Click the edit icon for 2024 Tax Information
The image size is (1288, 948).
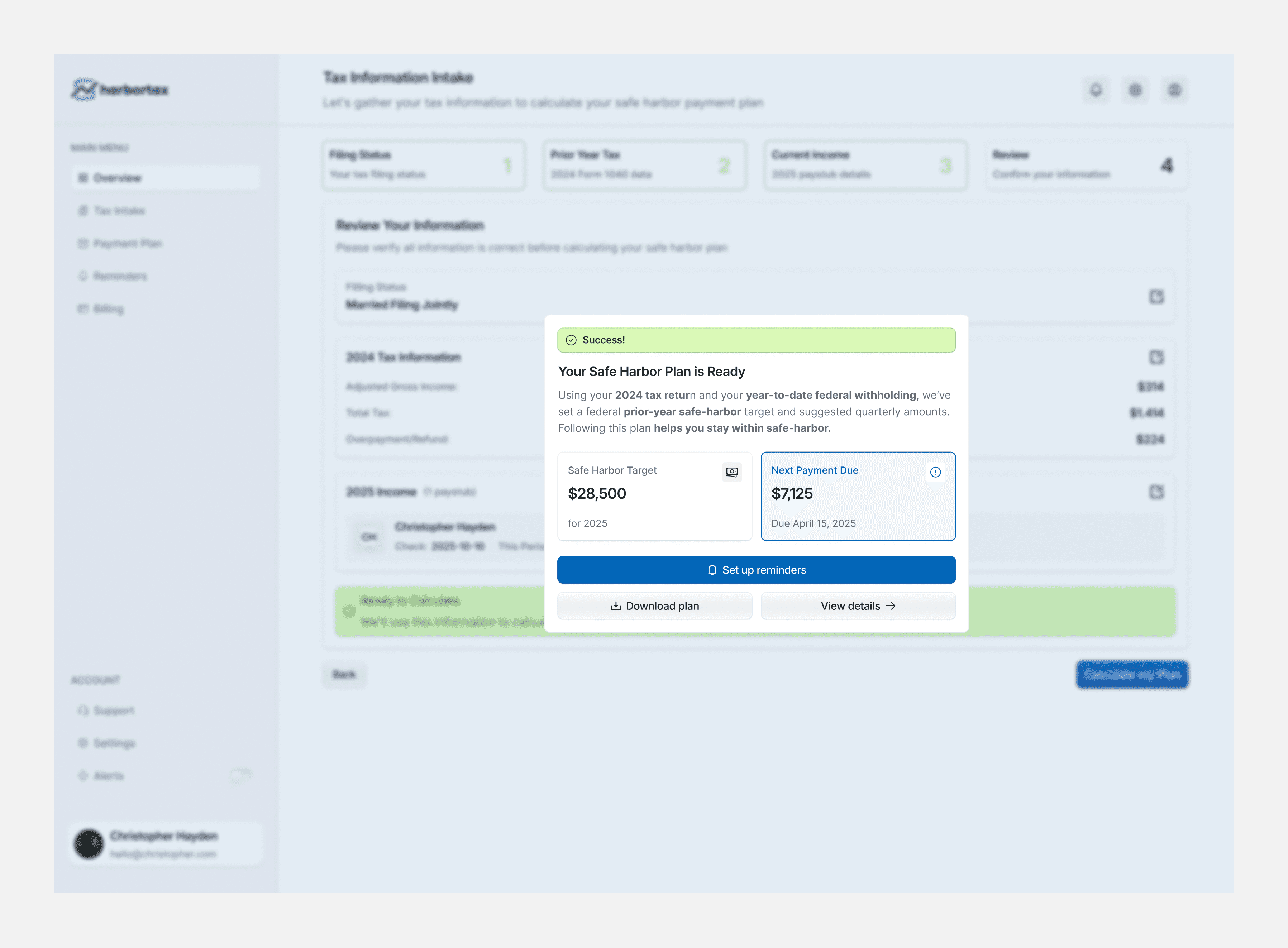point(1156,358)
